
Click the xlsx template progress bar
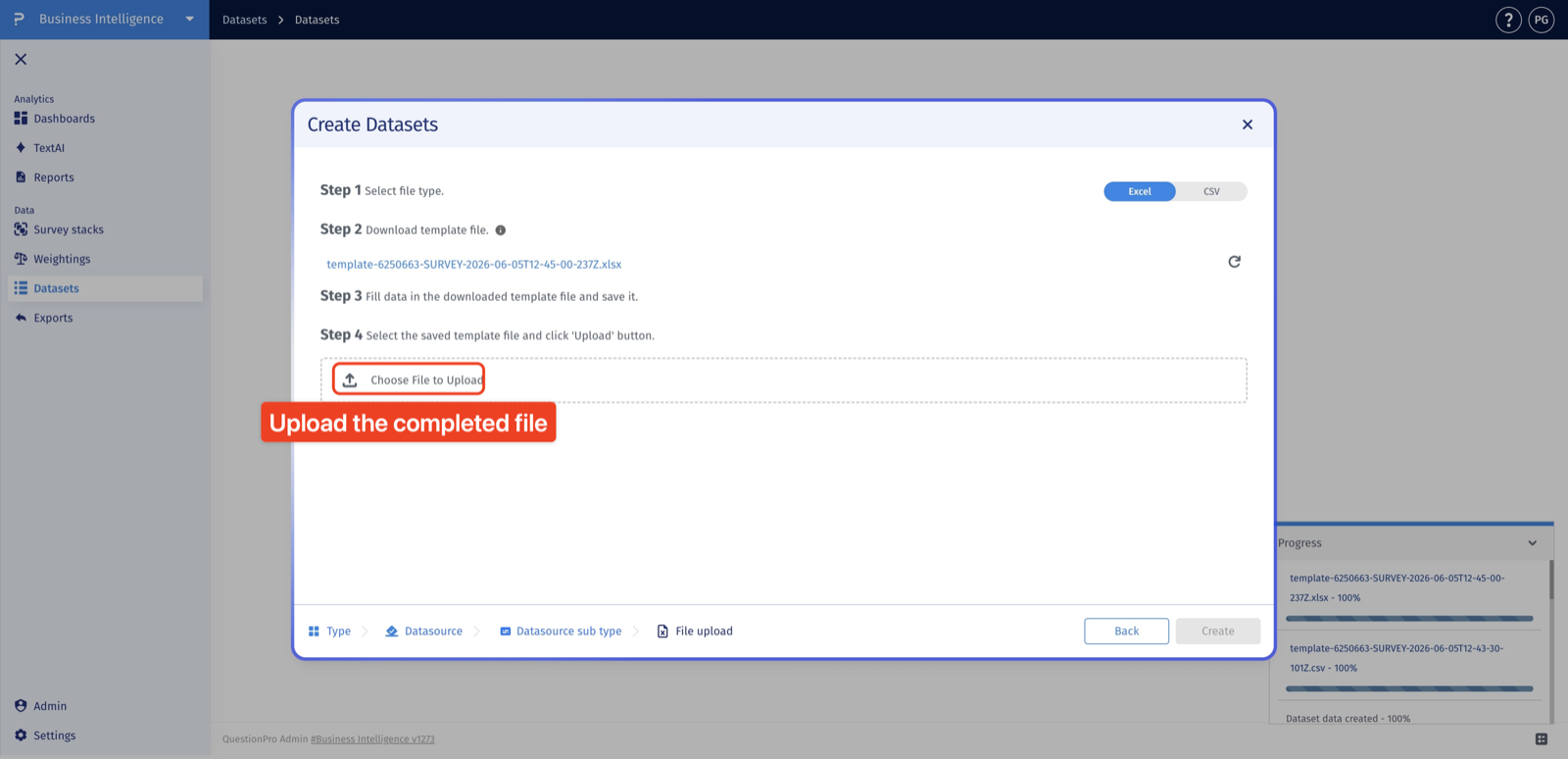tap(1409, 619)
